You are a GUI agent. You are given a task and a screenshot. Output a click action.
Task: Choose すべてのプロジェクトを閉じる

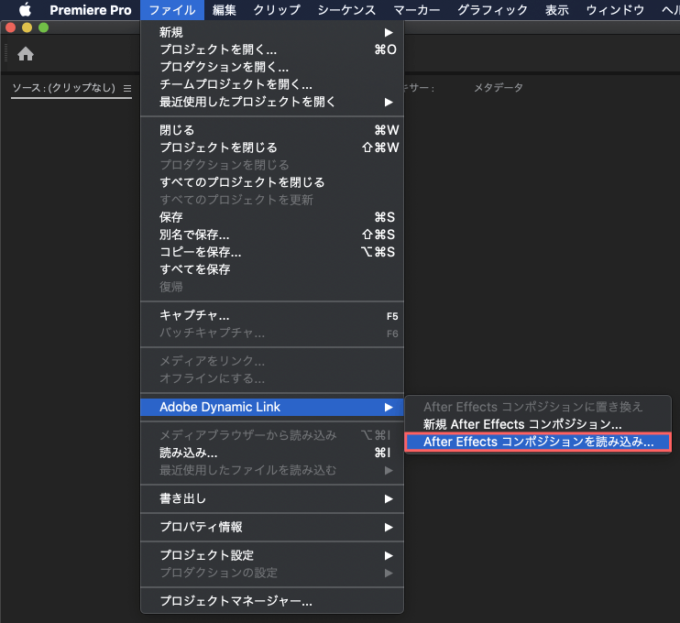272,182
